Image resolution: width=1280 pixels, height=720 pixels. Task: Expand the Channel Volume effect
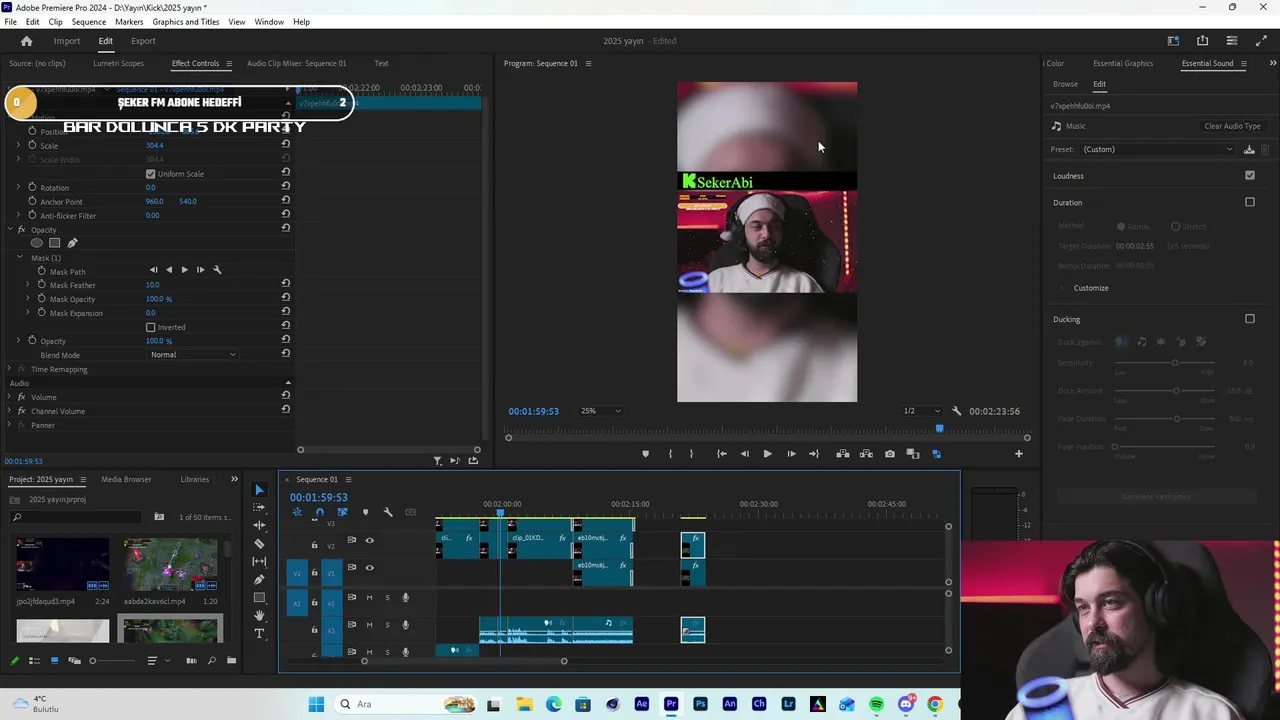pyautogui.click(x=10, y=411)
